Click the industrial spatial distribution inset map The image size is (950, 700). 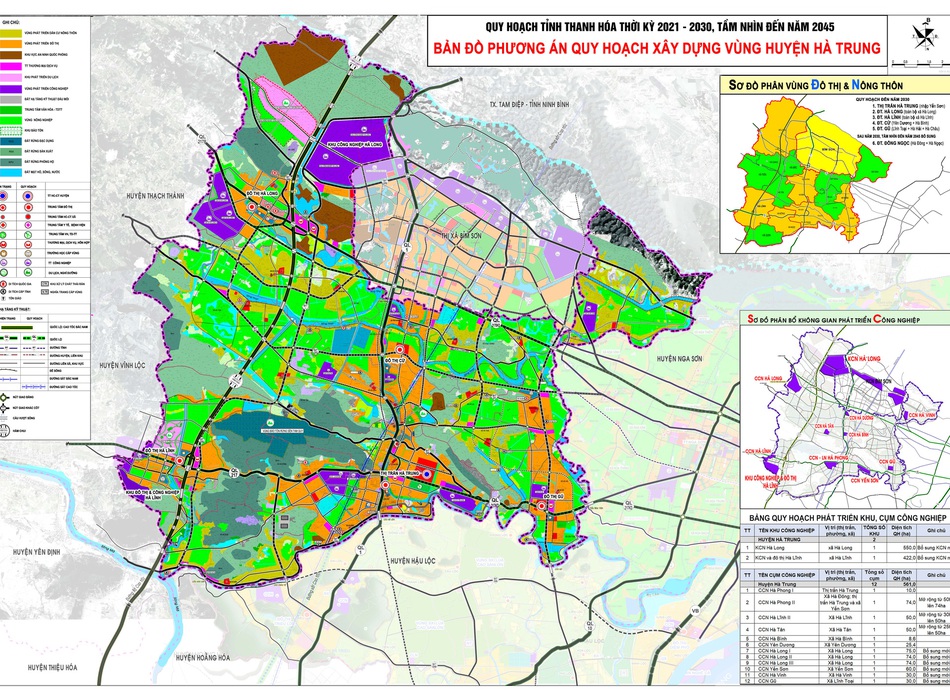pyautogui.click(x=845, y=416)
